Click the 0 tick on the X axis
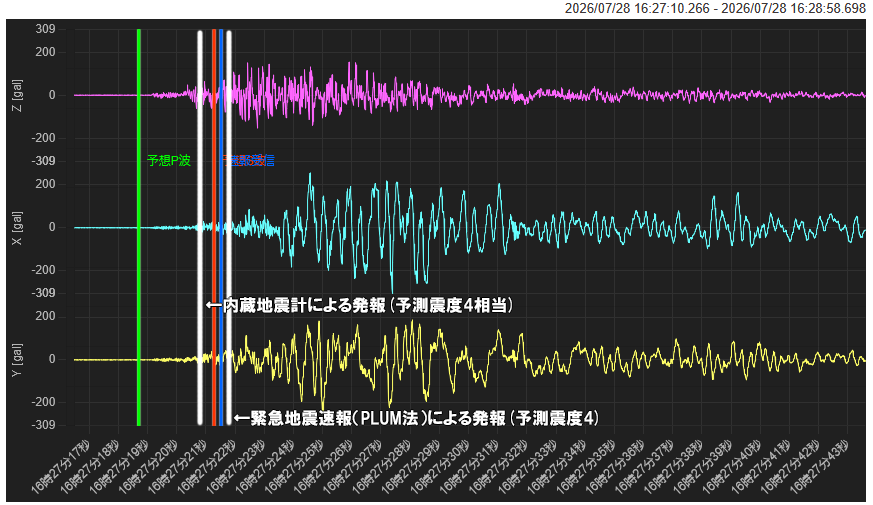Screen dimensions: 873x505 (52, 227)
